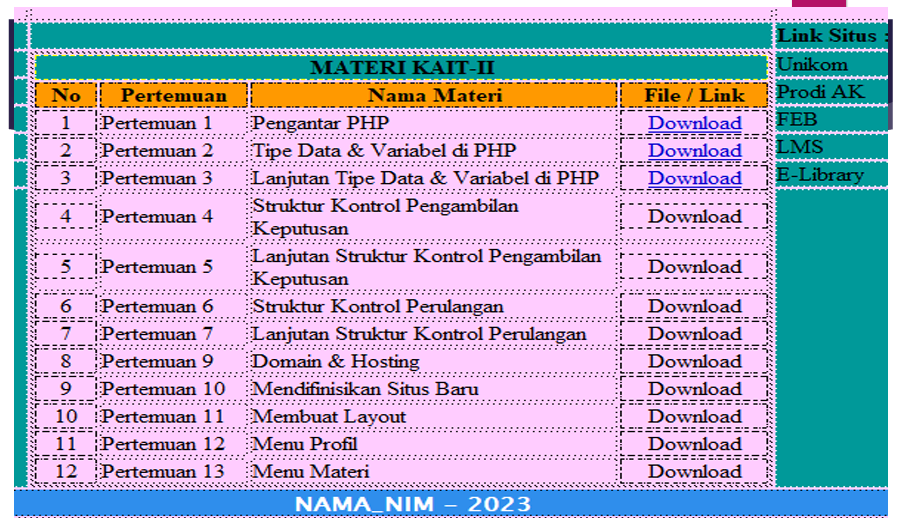Screen dimensions: 901x518
Task: Open the FEB link in sidebar
Action: (797, 120)
